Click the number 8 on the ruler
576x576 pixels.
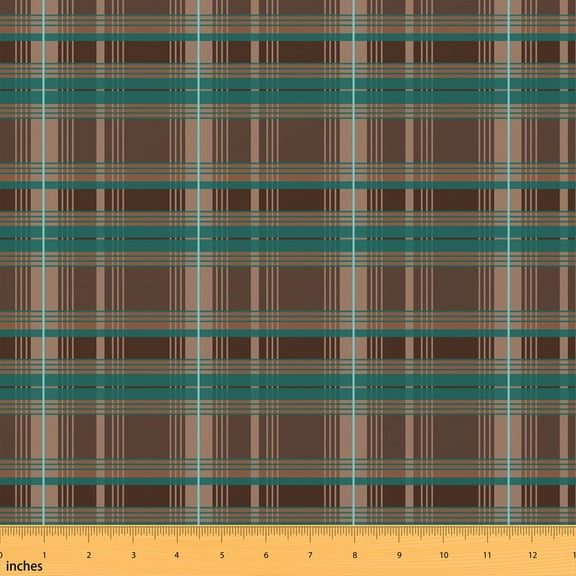click(354, 555)
